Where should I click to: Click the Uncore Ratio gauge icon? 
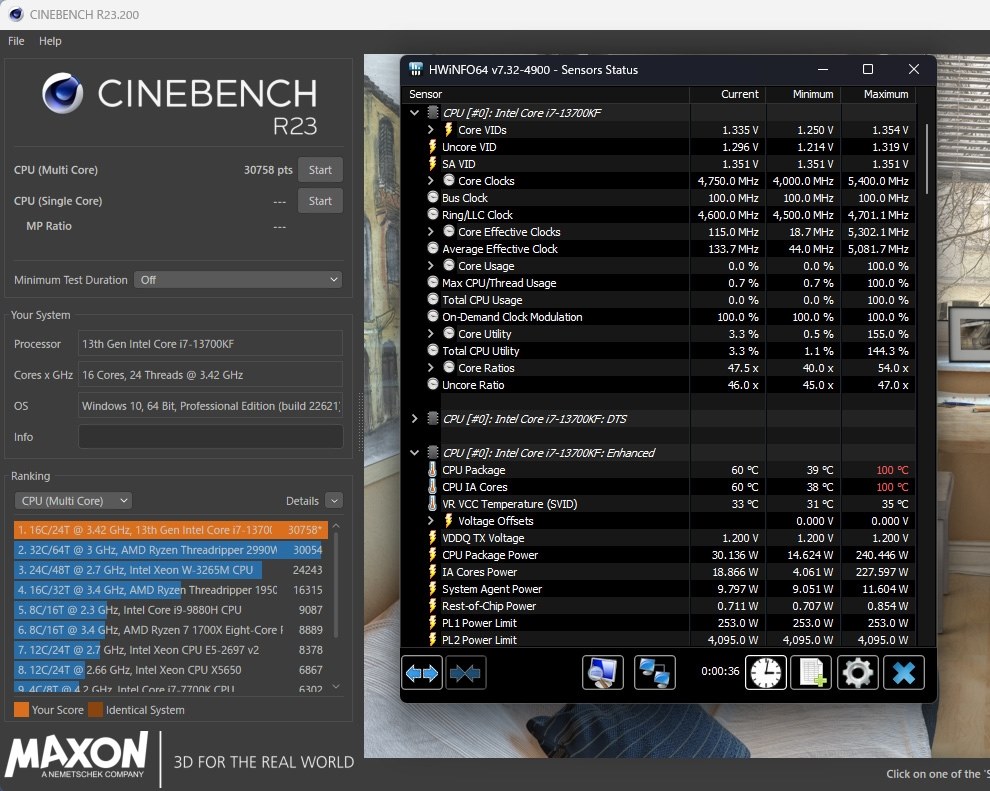[x=432, y=384]
